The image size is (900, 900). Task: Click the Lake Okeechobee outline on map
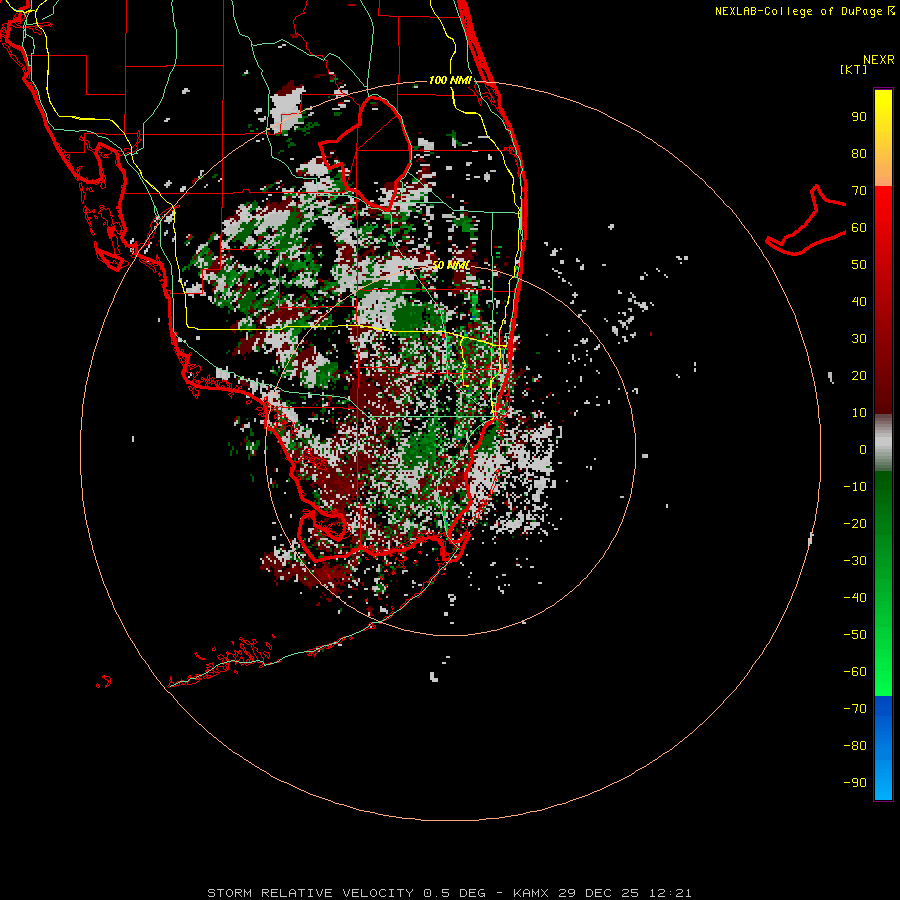click(365, 154)
